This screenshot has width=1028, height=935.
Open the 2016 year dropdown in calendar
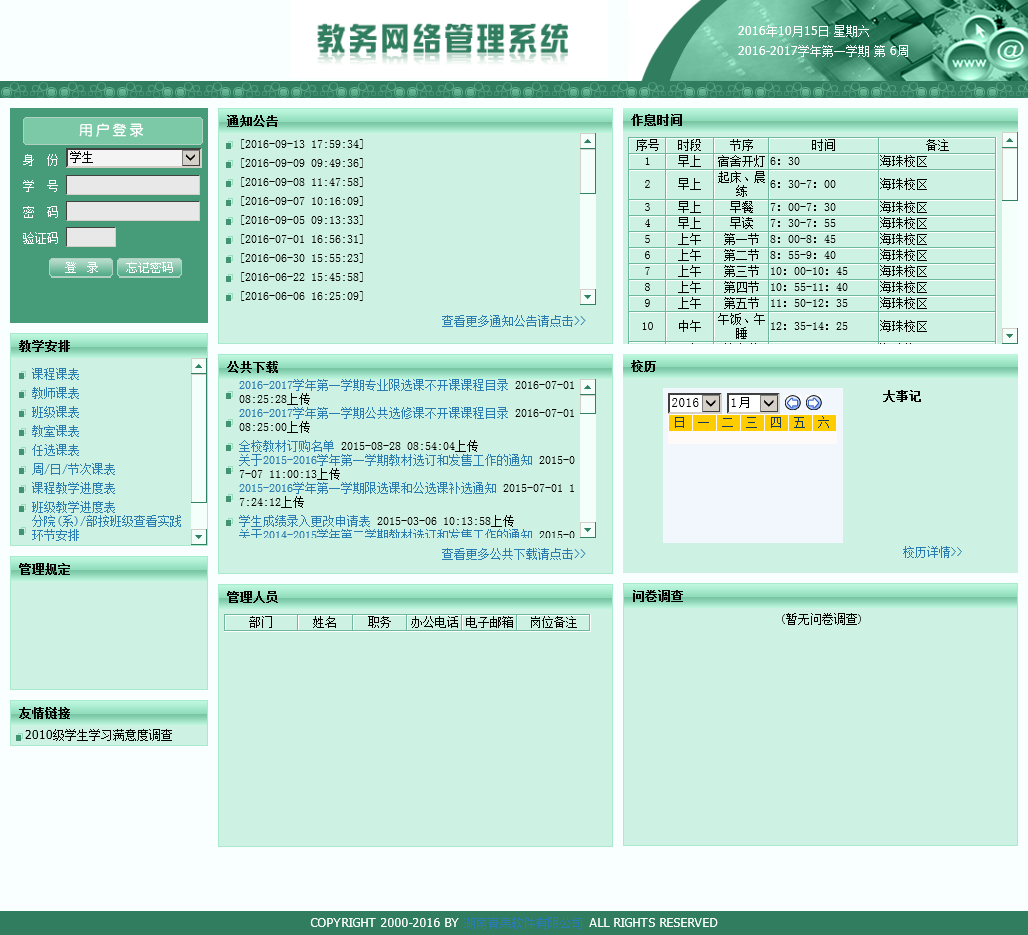pyautogui.click(x=694, y=403)
